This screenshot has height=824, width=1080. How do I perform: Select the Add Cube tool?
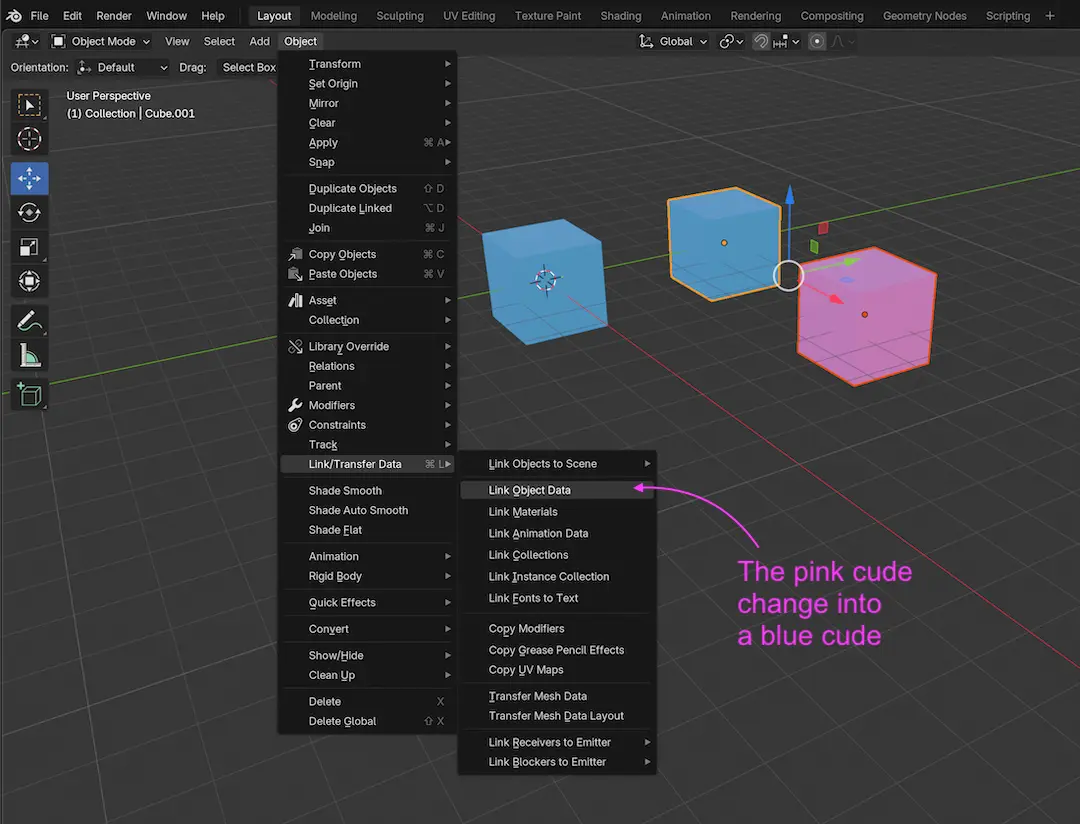coord(29,395)
